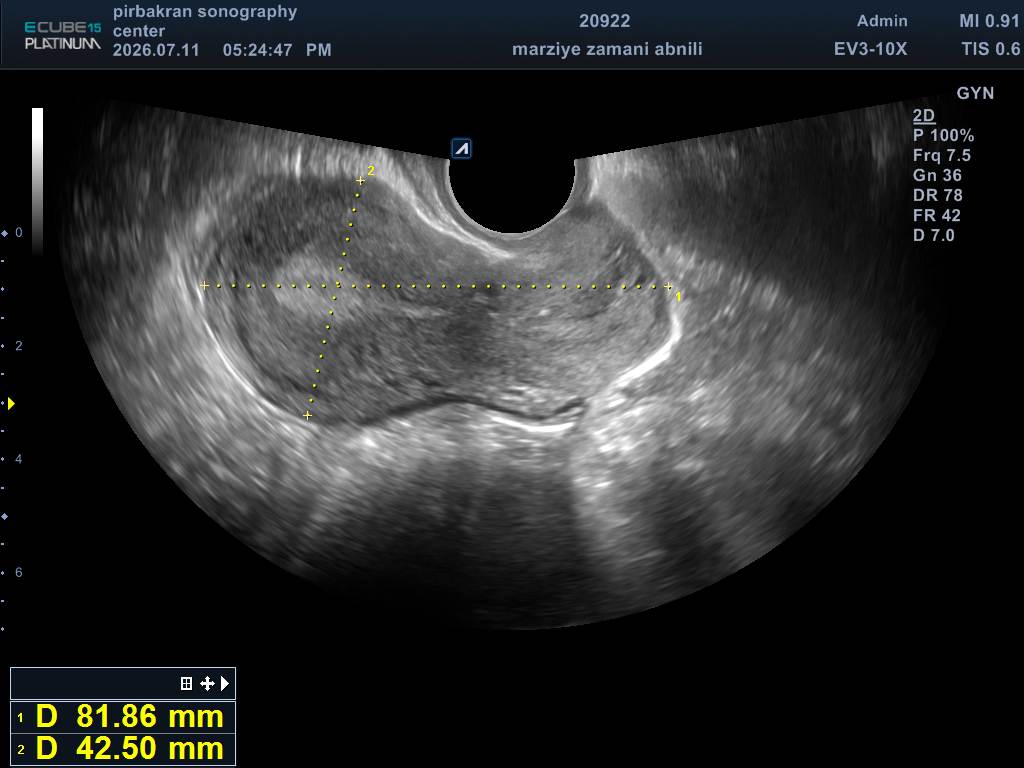The width and height of the screenshot is (1024, 768).
Task: Expand the measurement panel arrow
Action: 225,683
